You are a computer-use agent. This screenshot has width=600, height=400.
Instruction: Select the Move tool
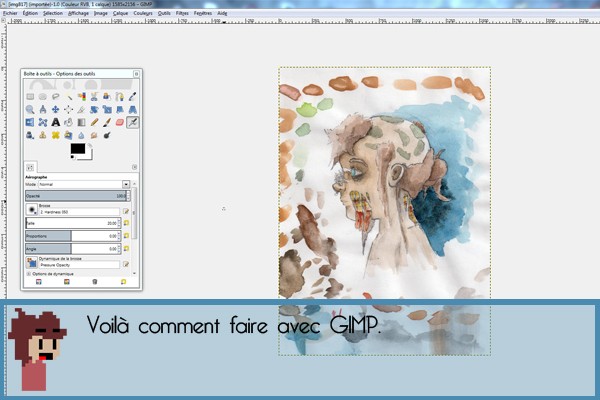(x=55, y=110)
